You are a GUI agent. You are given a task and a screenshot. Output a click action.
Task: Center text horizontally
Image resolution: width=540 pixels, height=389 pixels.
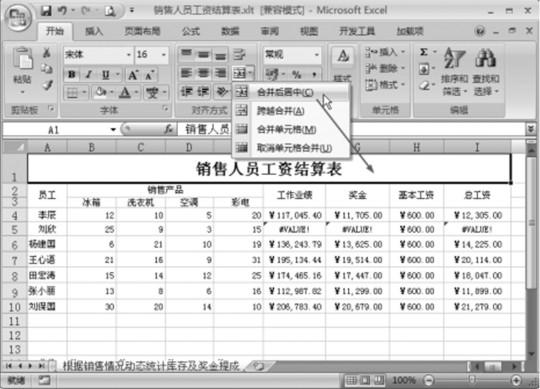[204, 73]
